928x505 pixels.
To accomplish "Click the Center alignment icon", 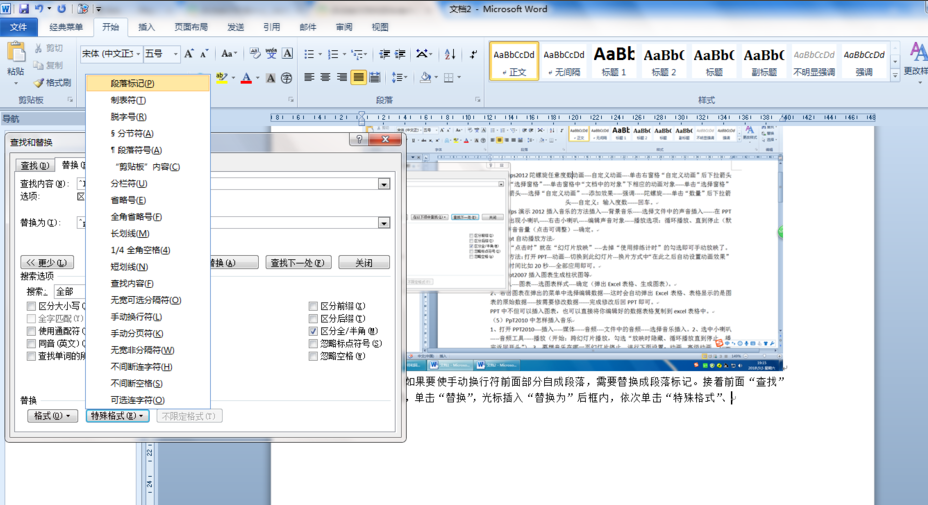I will pyautogui.click(x=326, y=78).
